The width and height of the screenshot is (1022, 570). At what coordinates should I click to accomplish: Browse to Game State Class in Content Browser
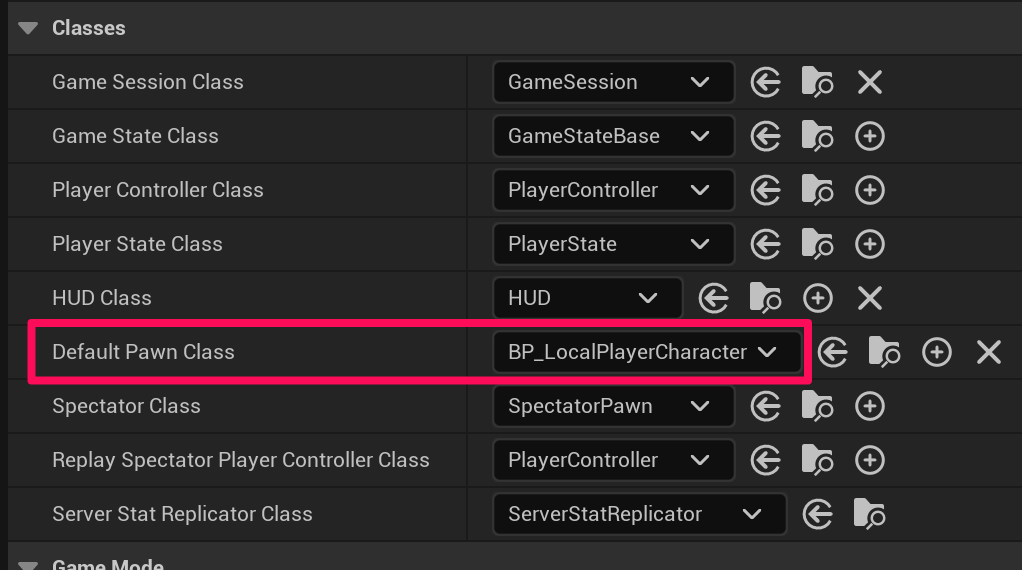[818, 136]
